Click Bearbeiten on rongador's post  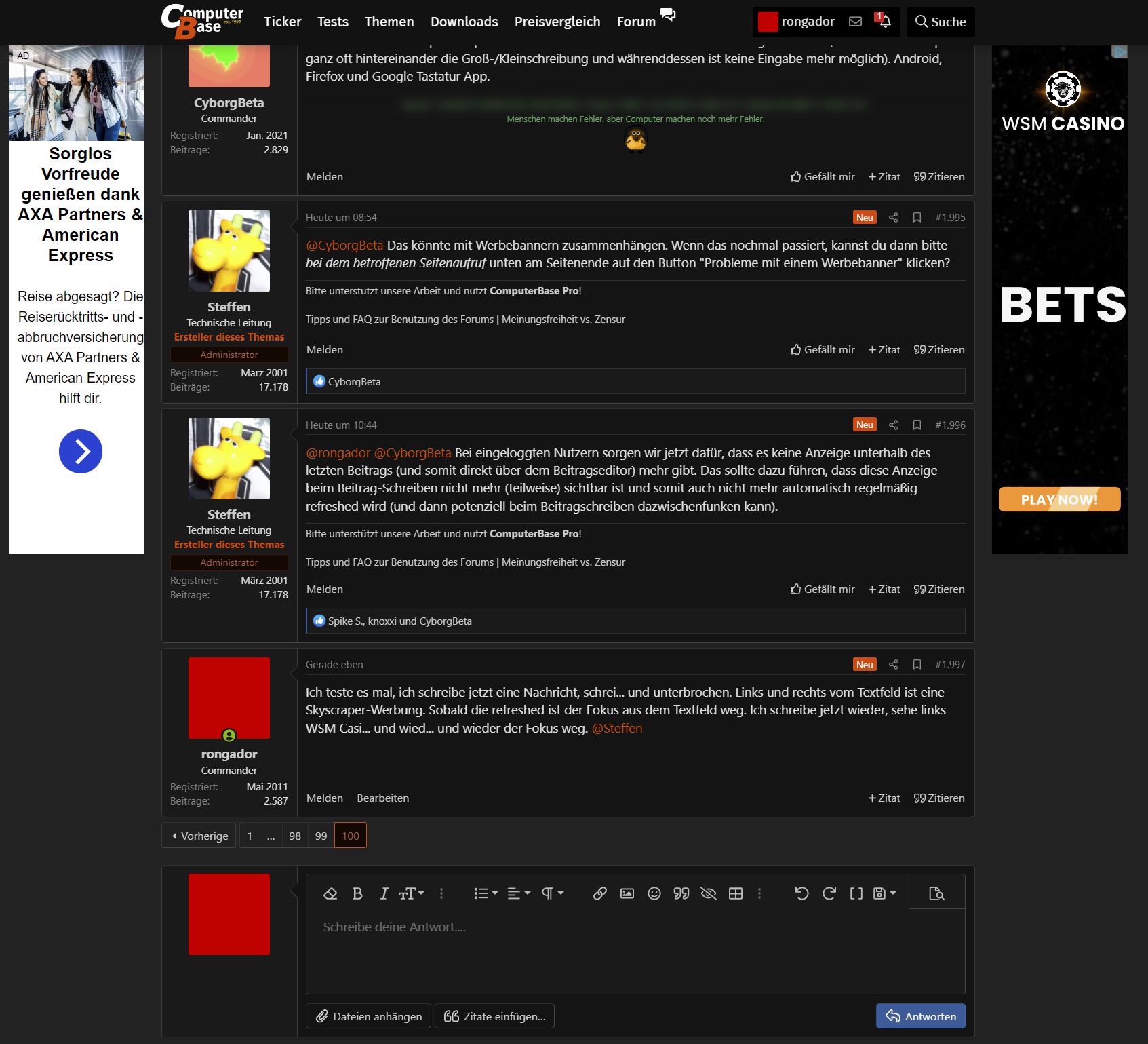point(383,798)
